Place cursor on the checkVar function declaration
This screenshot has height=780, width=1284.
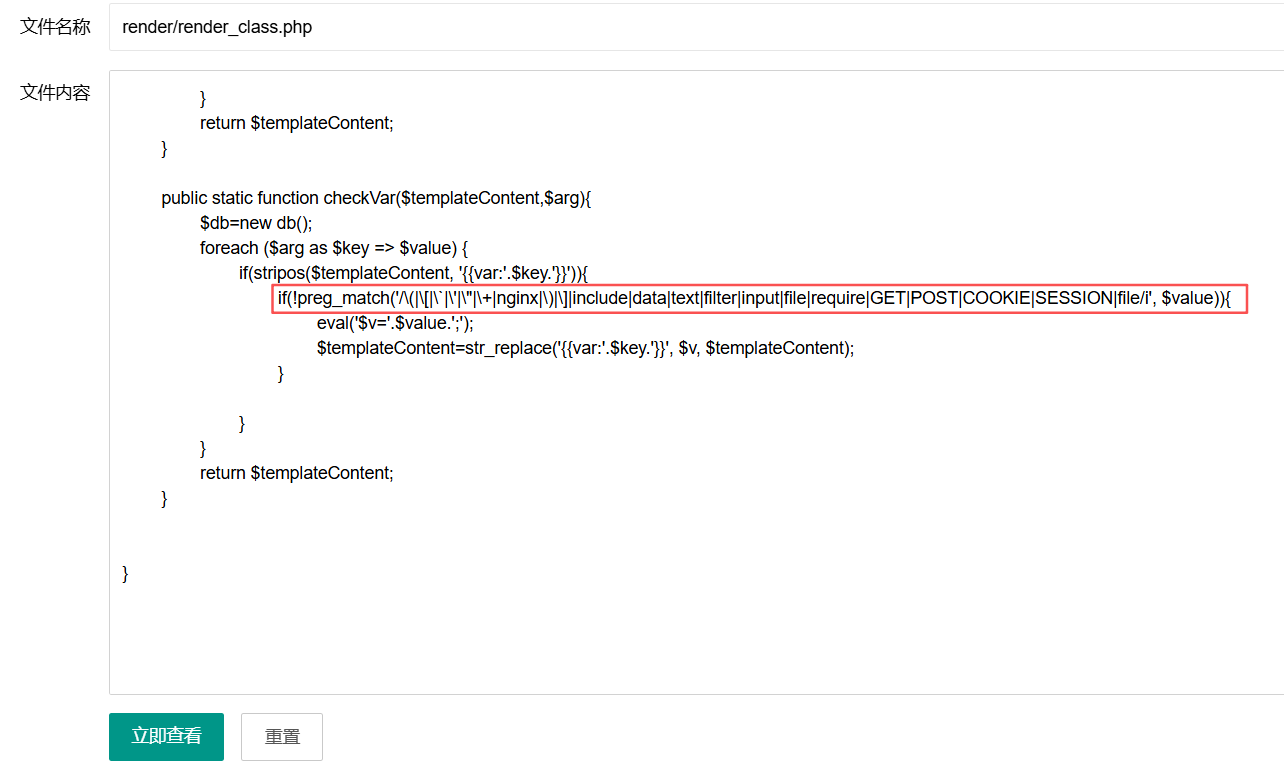tap(376, 198)
